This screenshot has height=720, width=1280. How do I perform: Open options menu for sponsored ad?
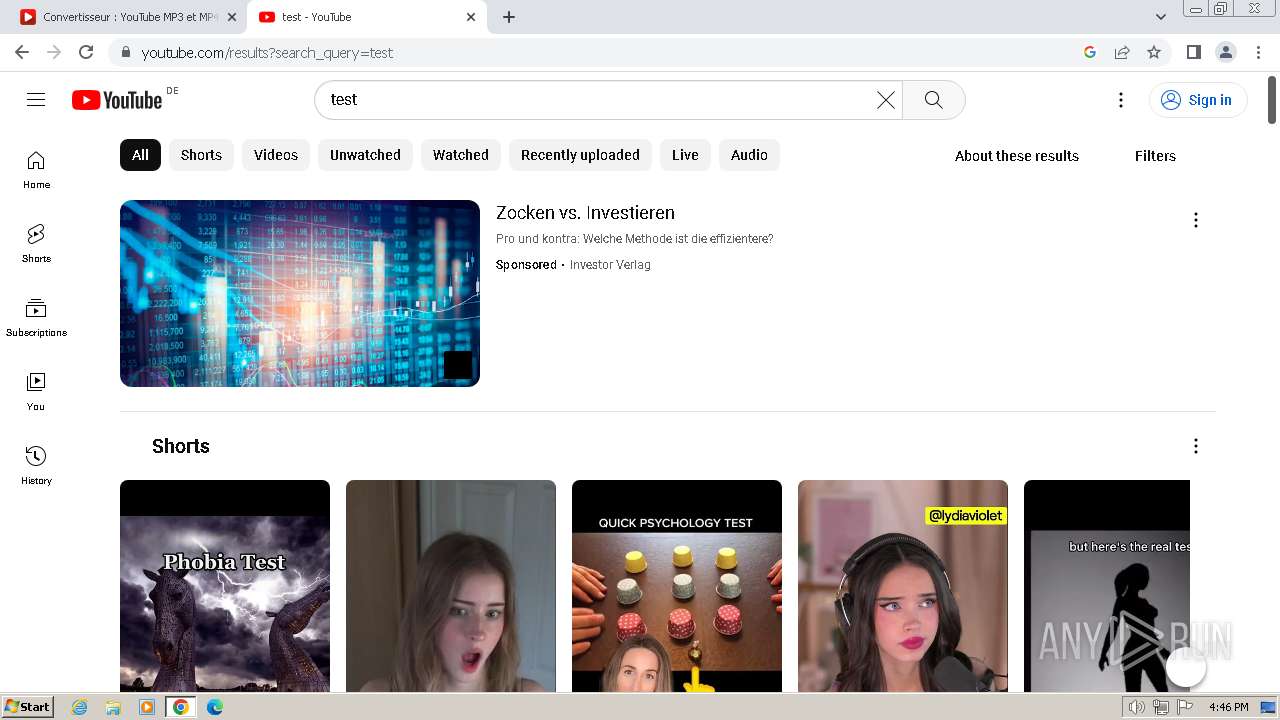(1195, 220)
